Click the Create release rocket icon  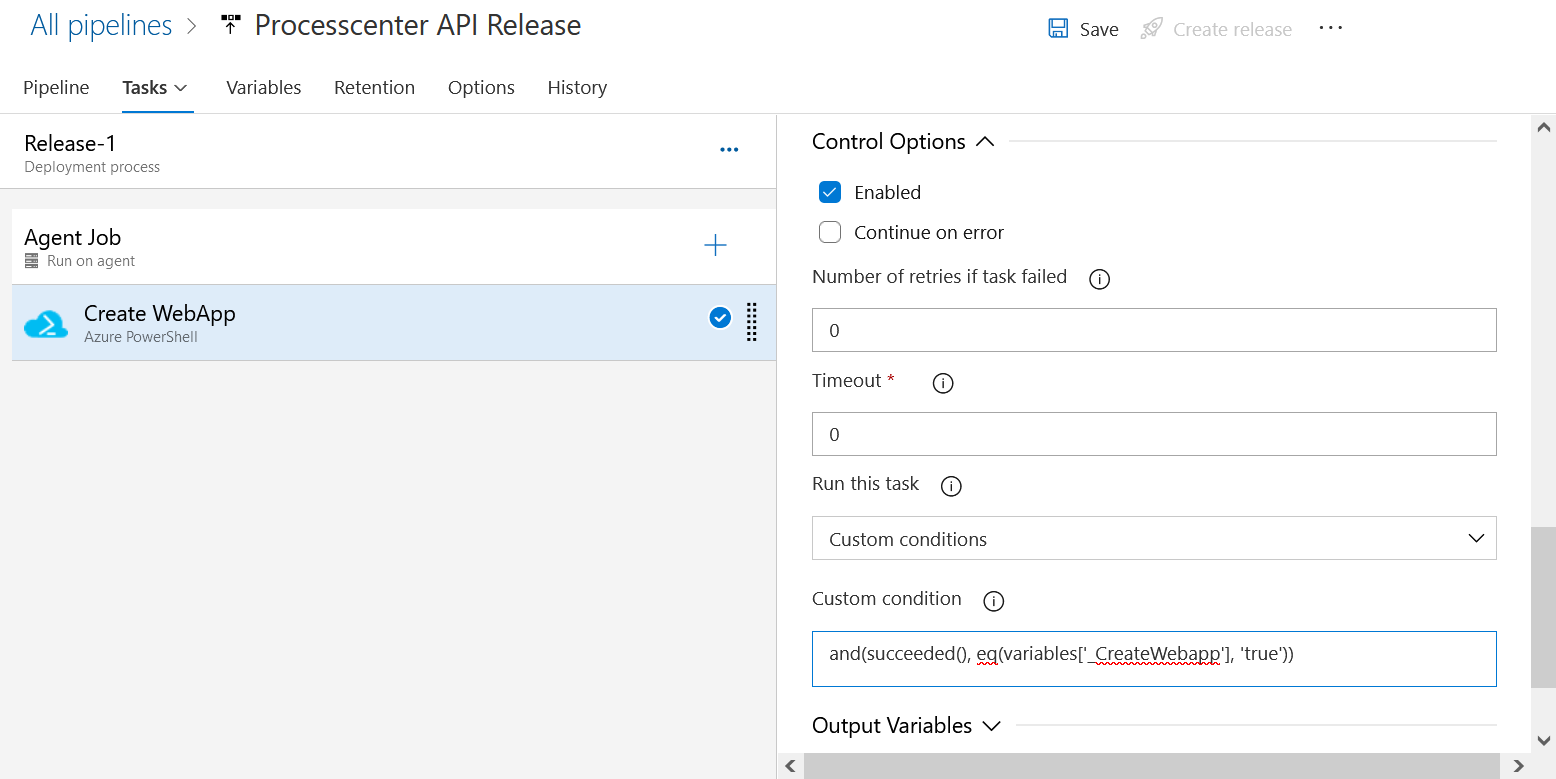tap(1152, 29)
